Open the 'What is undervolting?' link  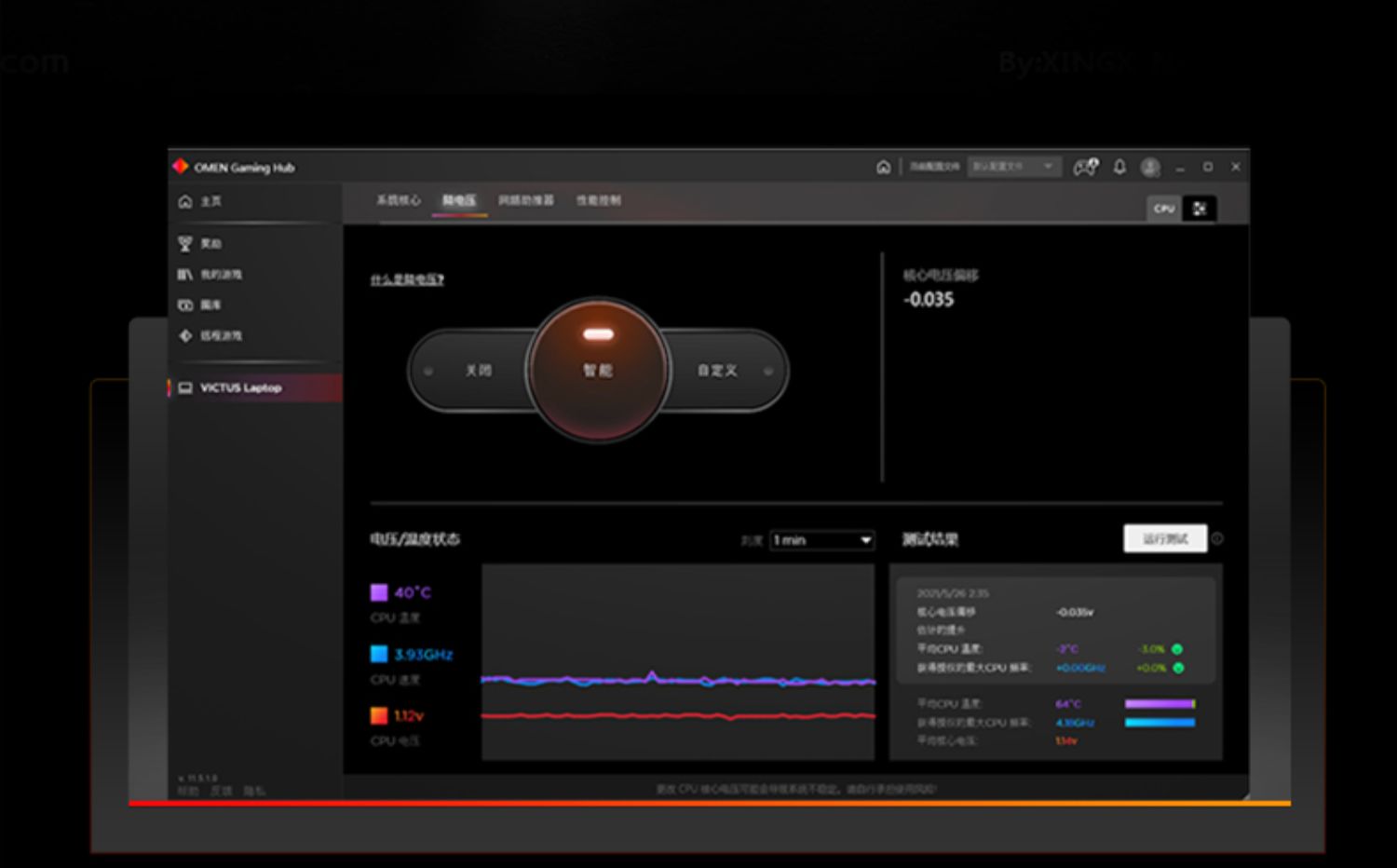[407, 279]
